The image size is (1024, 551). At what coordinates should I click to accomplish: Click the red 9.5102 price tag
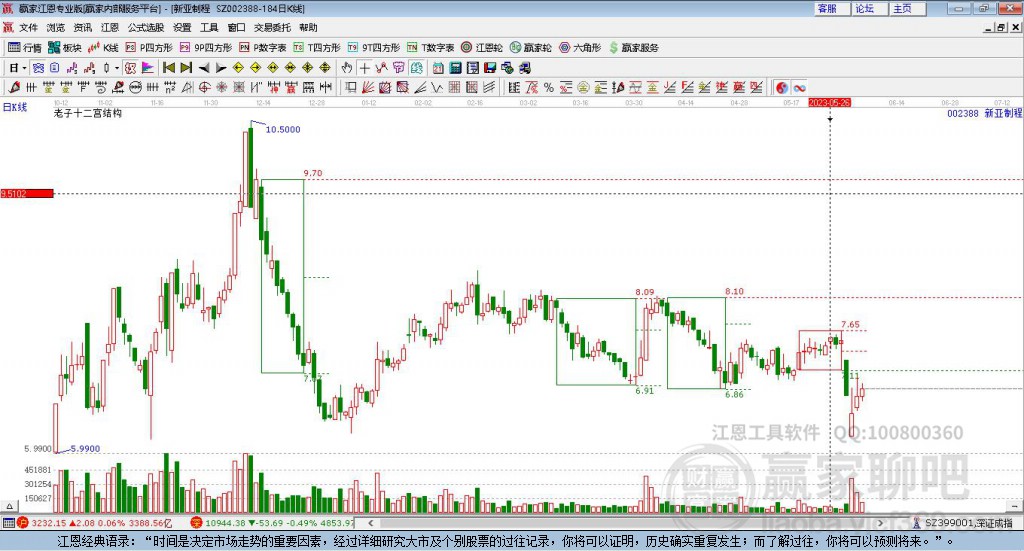pyautogui.click(x=27, y=193)
